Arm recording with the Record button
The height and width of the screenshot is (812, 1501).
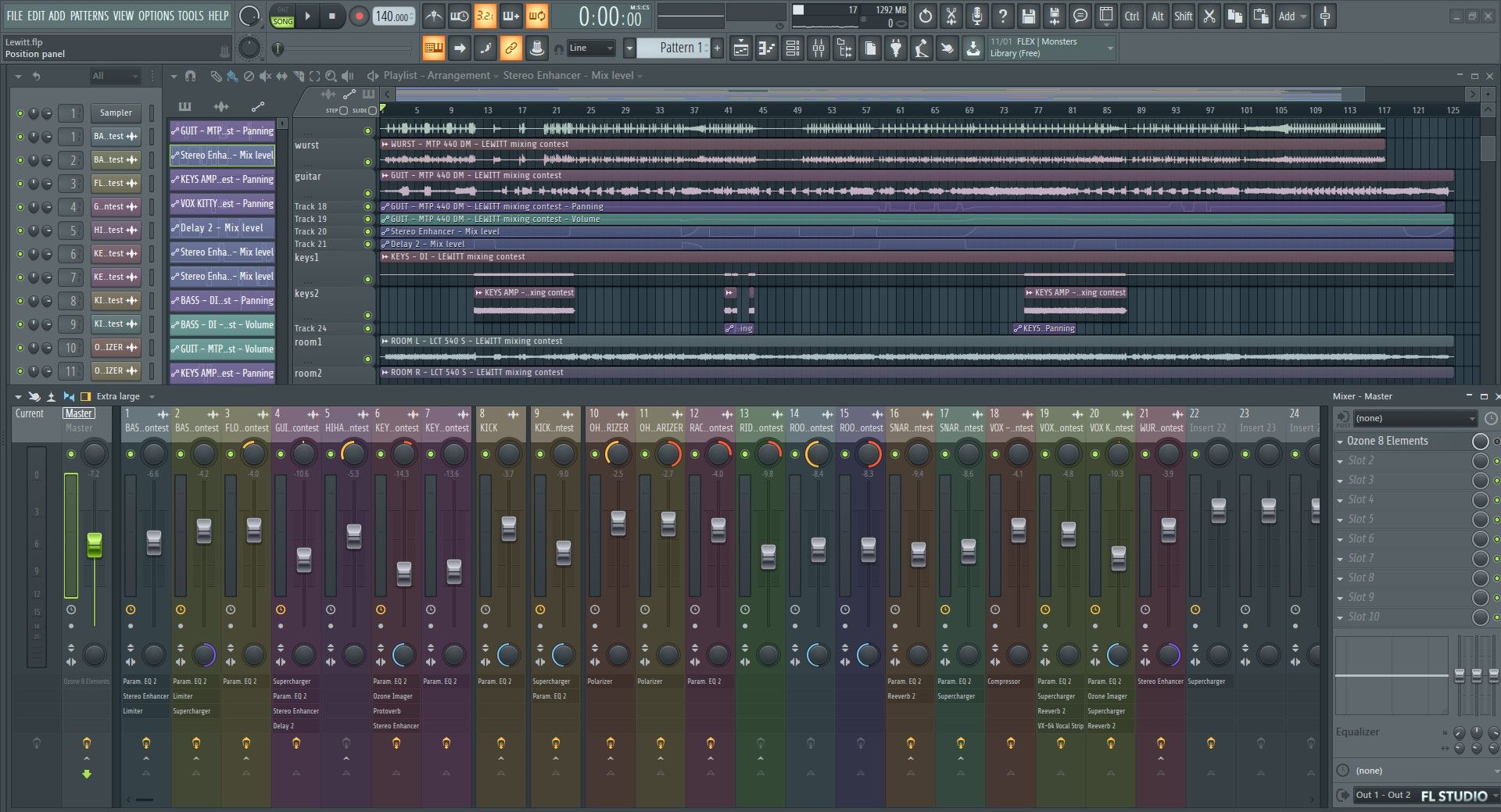(359, 16)
